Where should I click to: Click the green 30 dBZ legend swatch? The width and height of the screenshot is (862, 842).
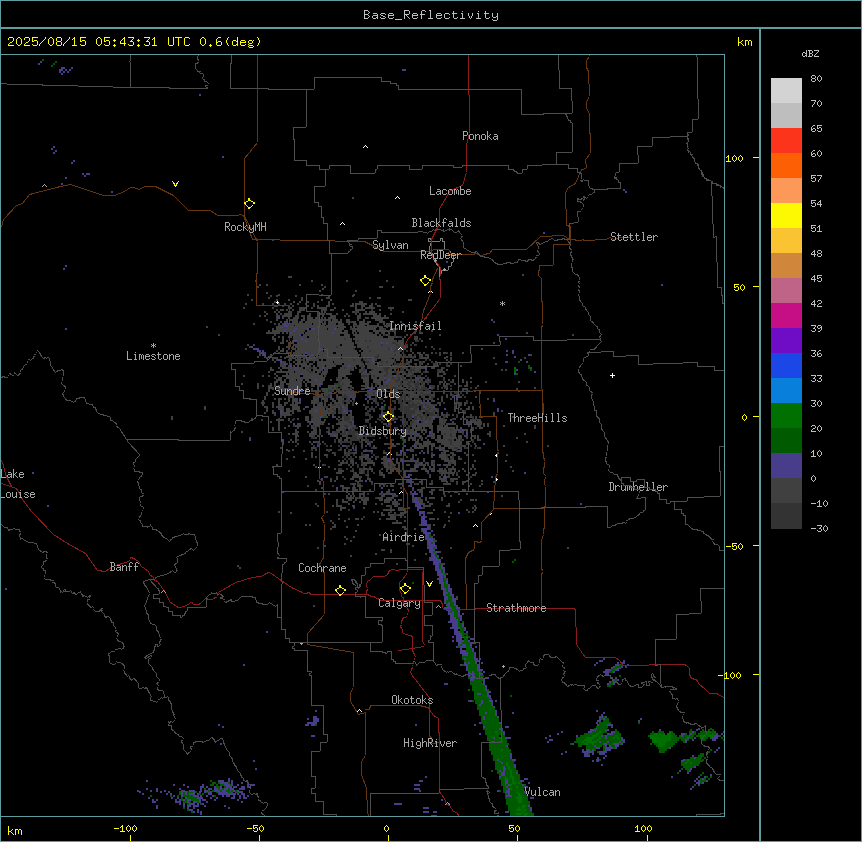(786, 416)
